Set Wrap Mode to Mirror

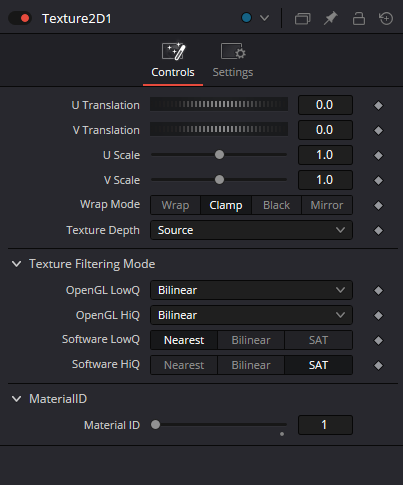tap(327, 205)
